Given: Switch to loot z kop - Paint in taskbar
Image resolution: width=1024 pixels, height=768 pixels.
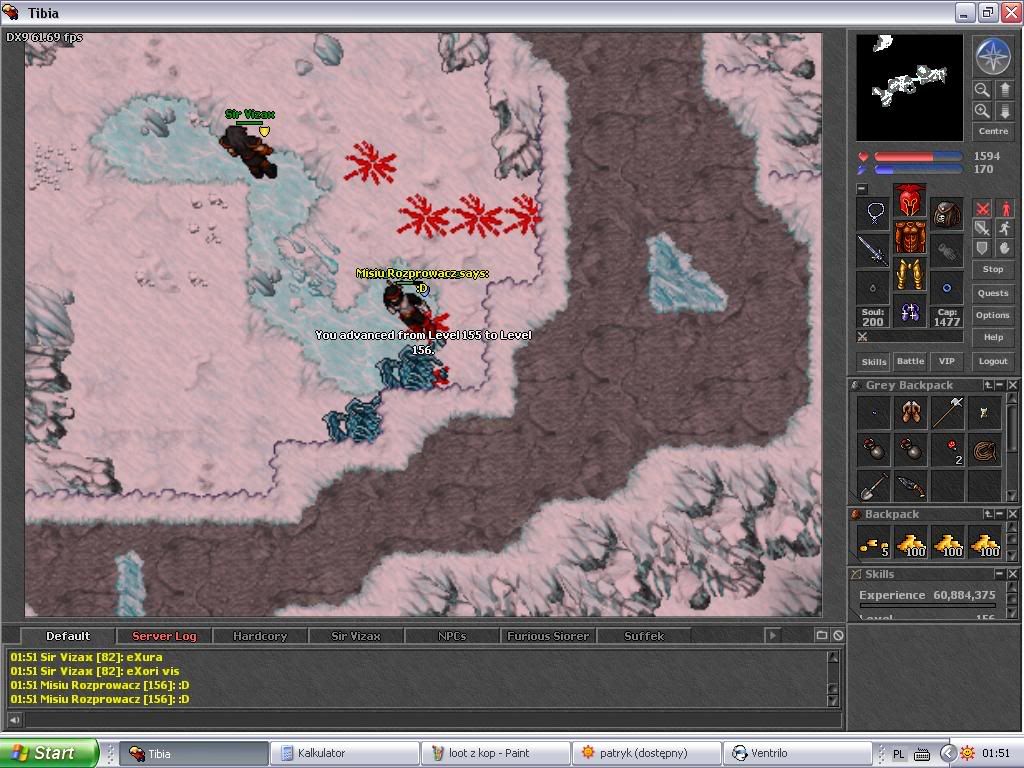Looking at the screenshot, I should click(496, 753).
